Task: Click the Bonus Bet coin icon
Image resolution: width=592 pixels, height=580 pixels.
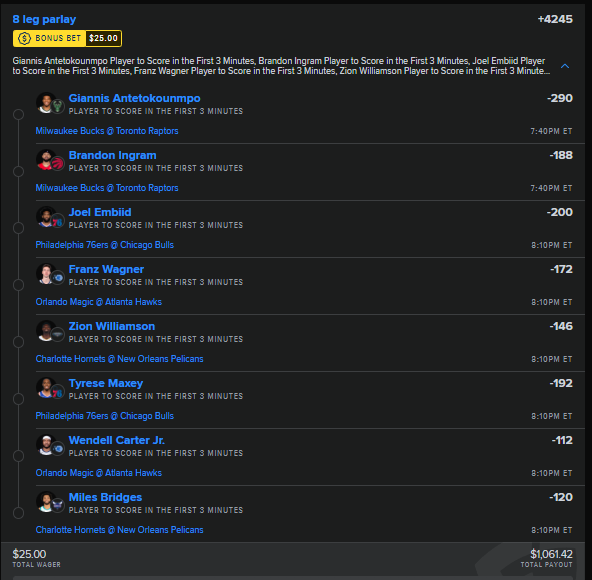Action: click(x=25, y=38)
